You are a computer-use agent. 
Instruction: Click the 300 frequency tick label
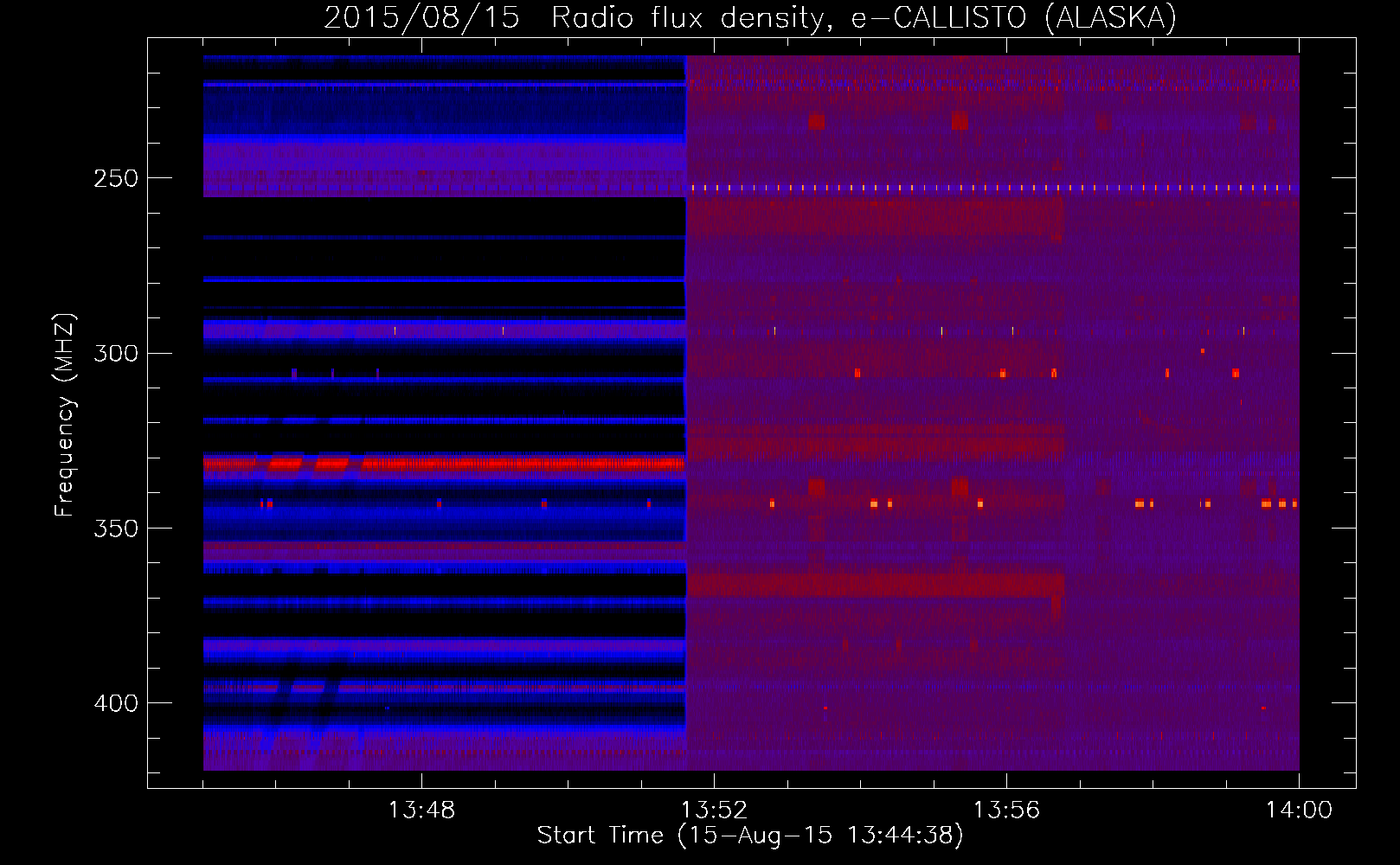pos(116,353)
